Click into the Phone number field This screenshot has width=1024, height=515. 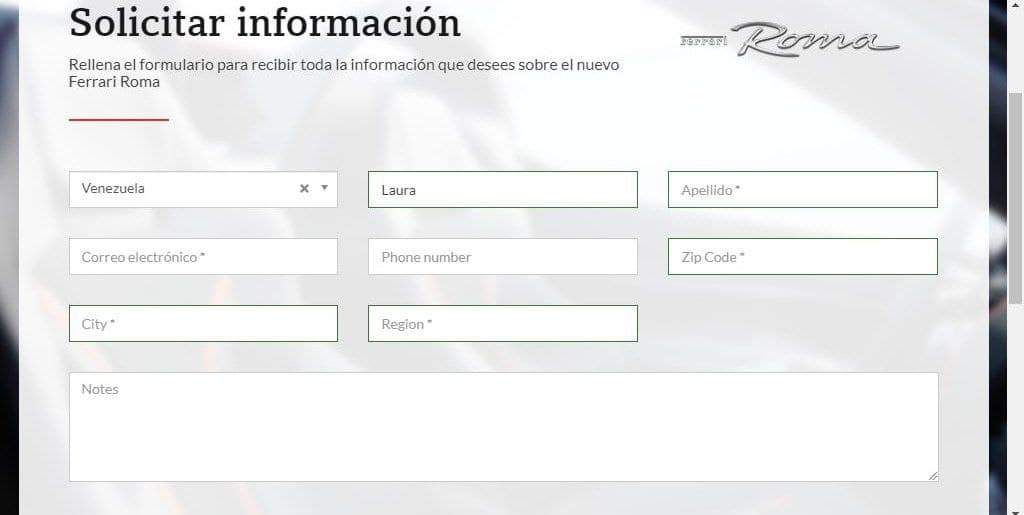tap(503, 257)
